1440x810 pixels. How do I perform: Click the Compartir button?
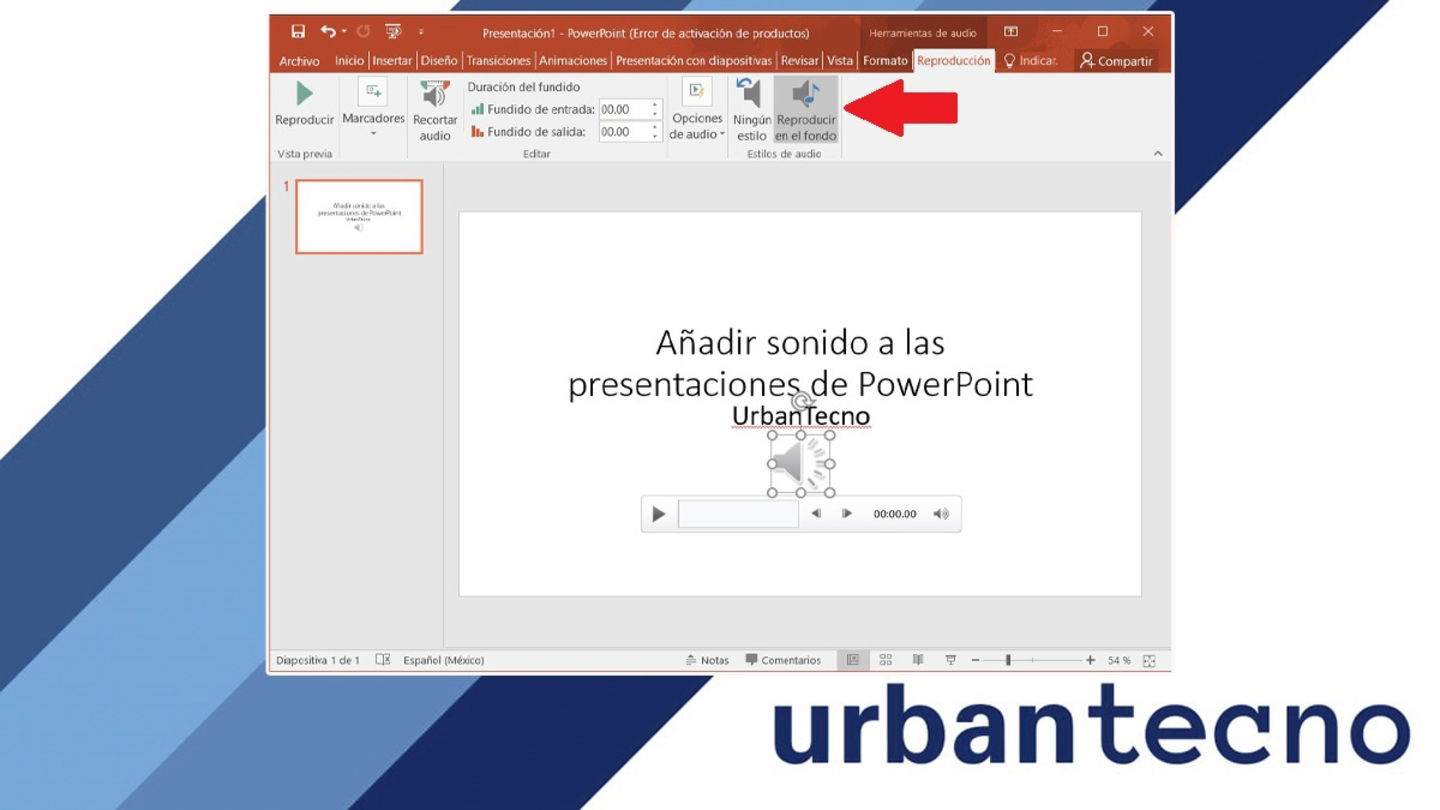[1116, 61]
